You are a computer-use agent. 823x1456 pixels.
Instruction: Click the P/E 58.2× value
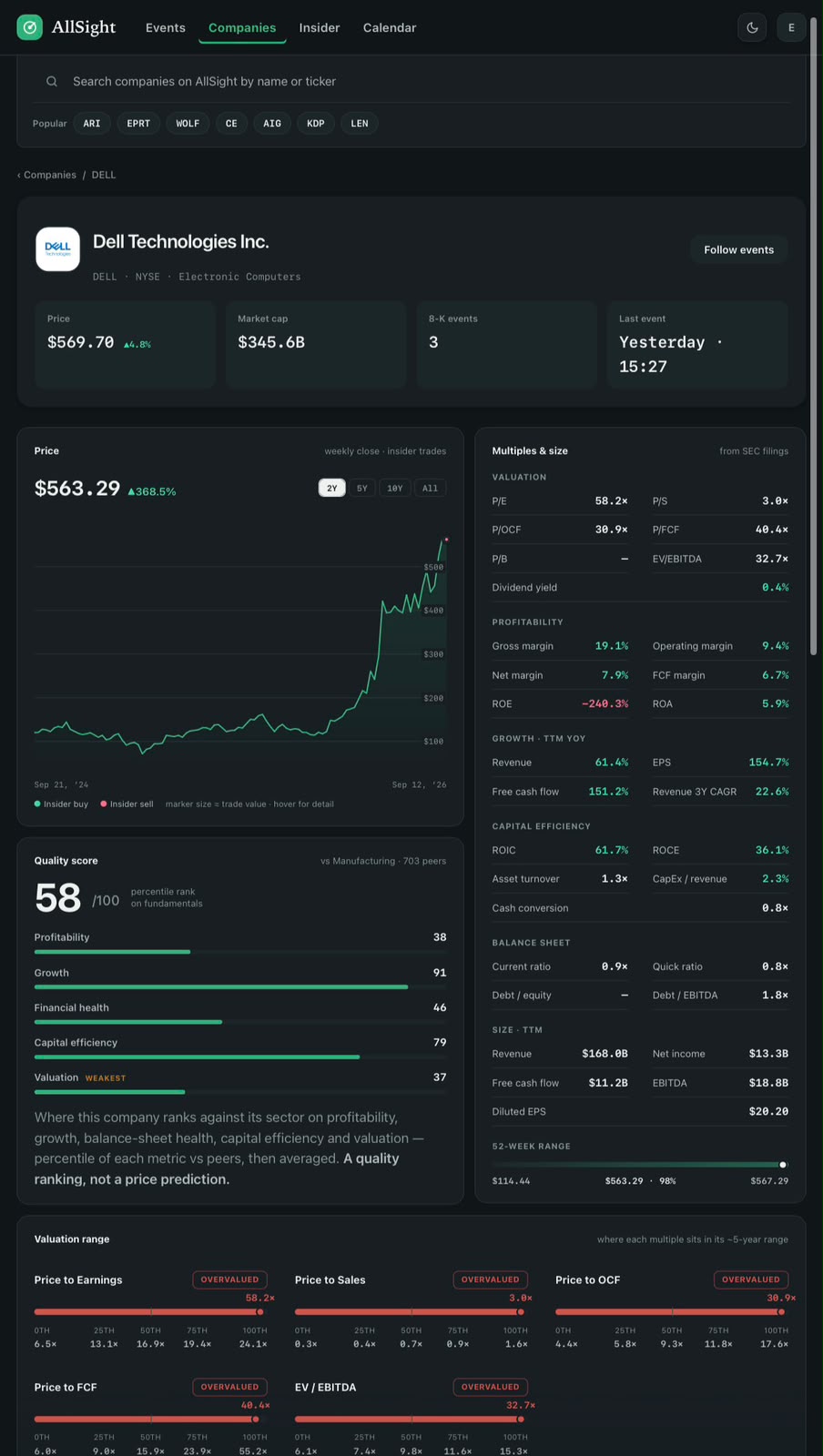click(611, 501)
